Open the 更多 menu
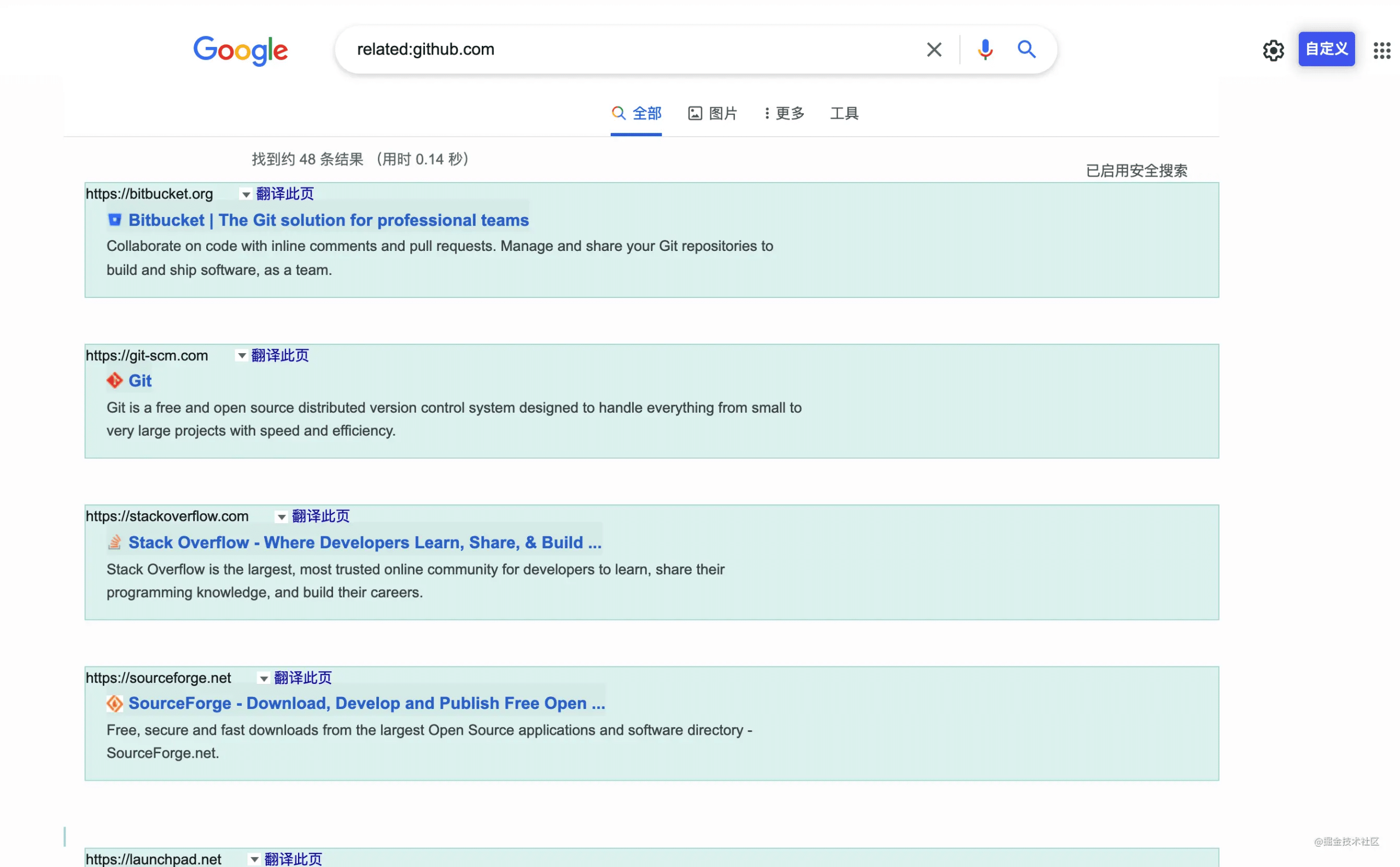 784,114
